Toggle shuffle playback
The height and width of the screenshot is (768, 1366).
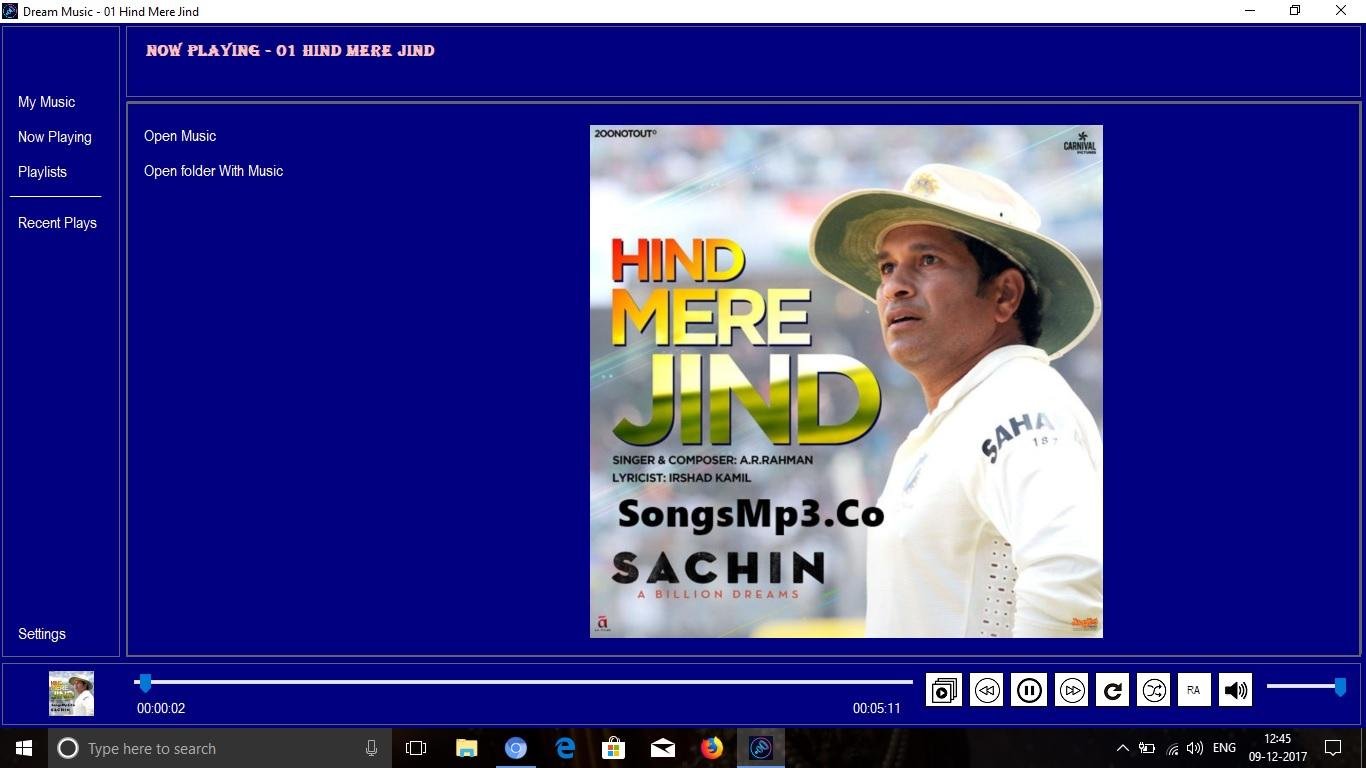1154,690
